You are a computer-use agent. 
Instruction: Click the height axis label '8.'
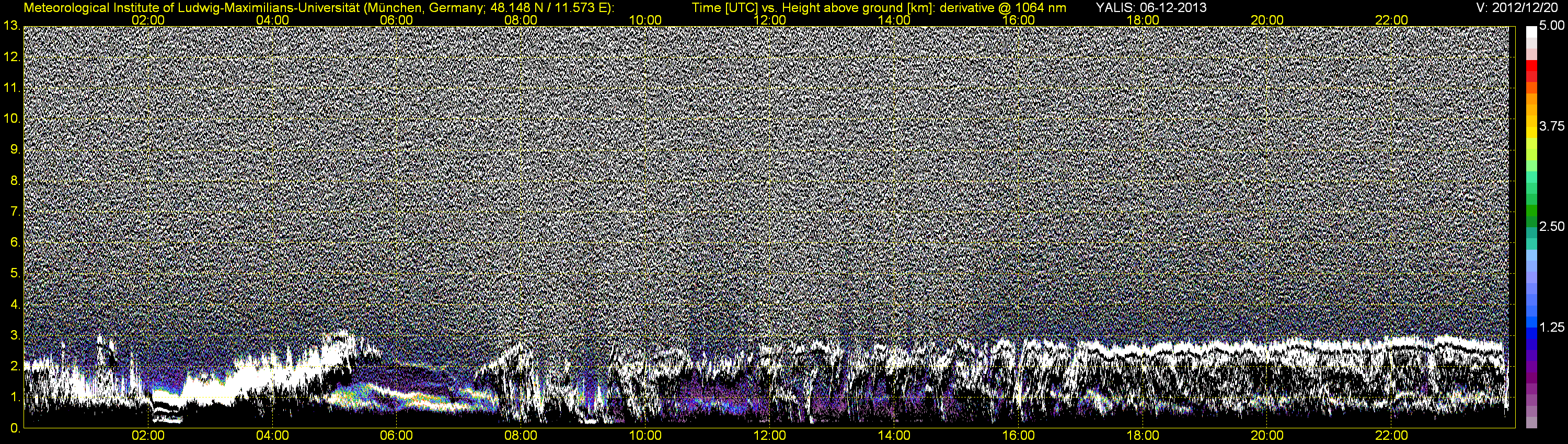tap(15, 181)
